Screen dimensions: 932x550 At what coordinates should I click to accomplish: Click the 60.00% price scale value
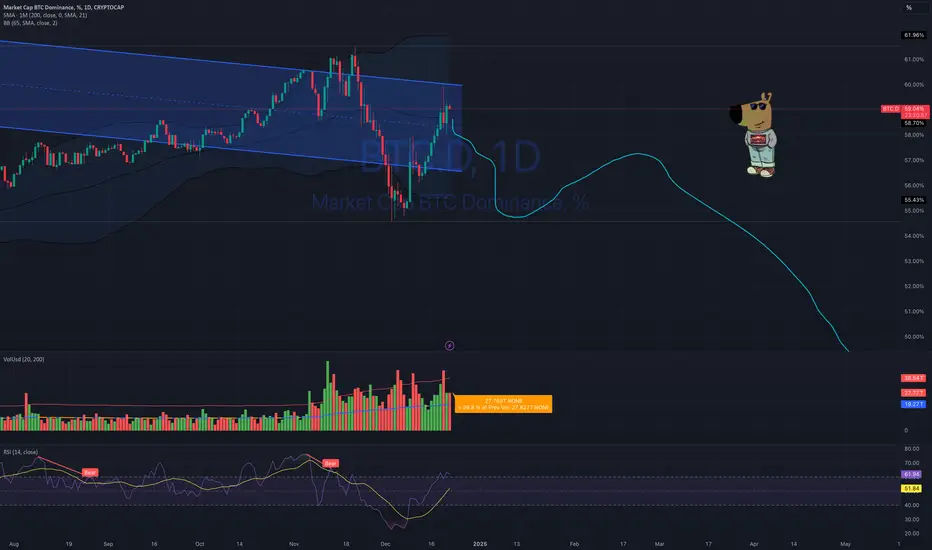pos(914,84)
